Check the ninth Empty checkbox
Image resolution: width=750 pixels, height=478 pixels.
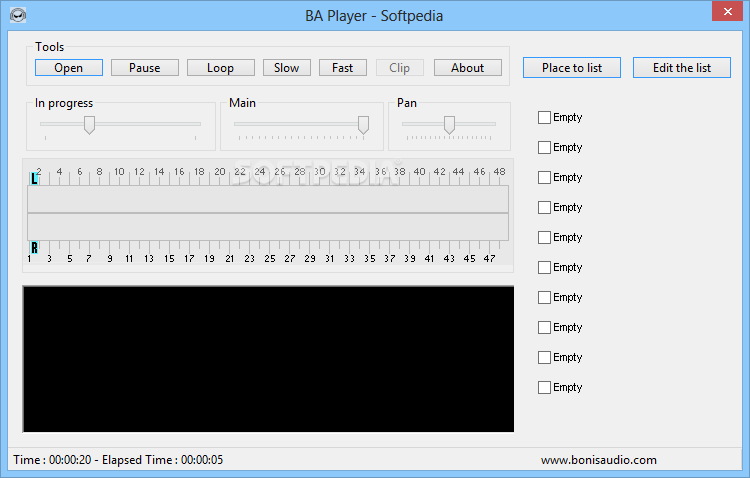(x=544, y=357)
